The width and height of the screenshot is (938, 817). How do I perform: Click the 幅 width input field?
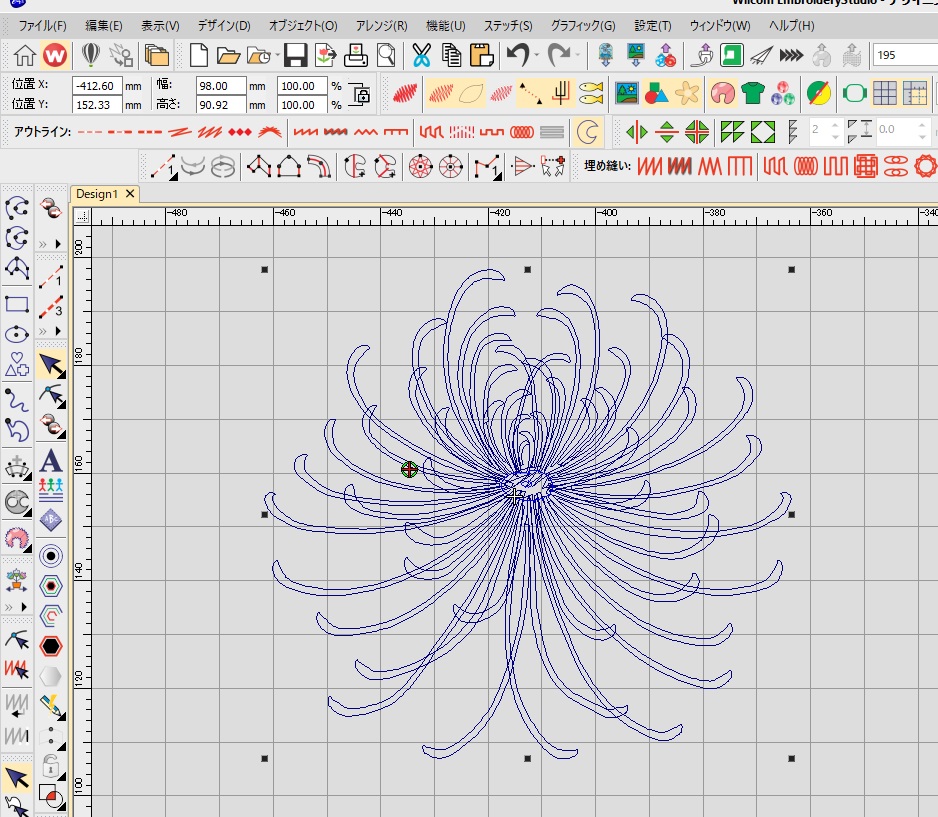tap(221, 86)
